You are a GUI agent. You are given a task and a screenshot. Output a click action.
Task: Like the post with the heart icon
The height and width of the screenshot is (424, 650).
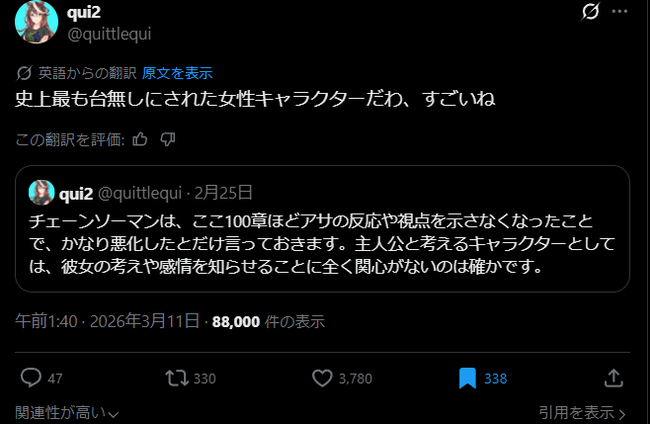click(x=322, y=378)
